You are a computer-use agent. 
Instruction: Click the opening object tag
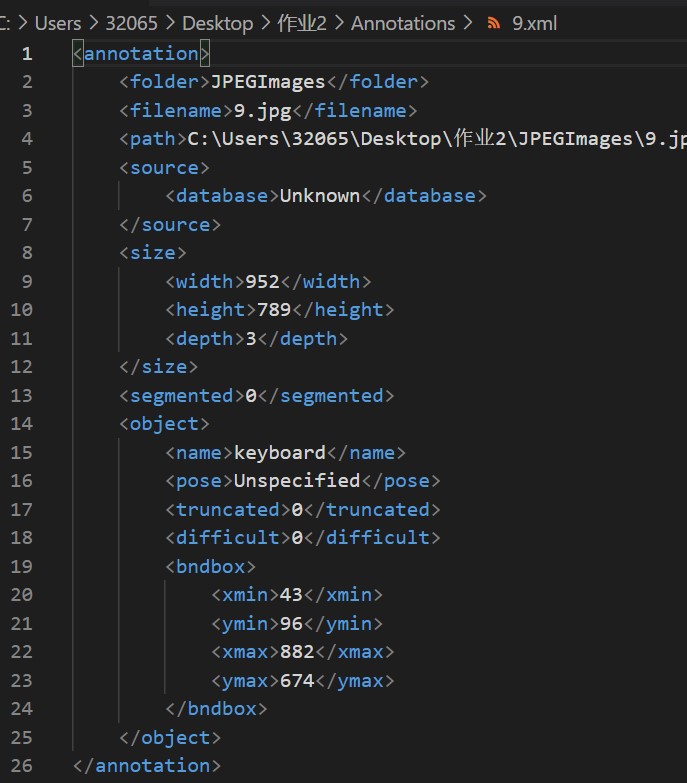click(x=164, y=423)
